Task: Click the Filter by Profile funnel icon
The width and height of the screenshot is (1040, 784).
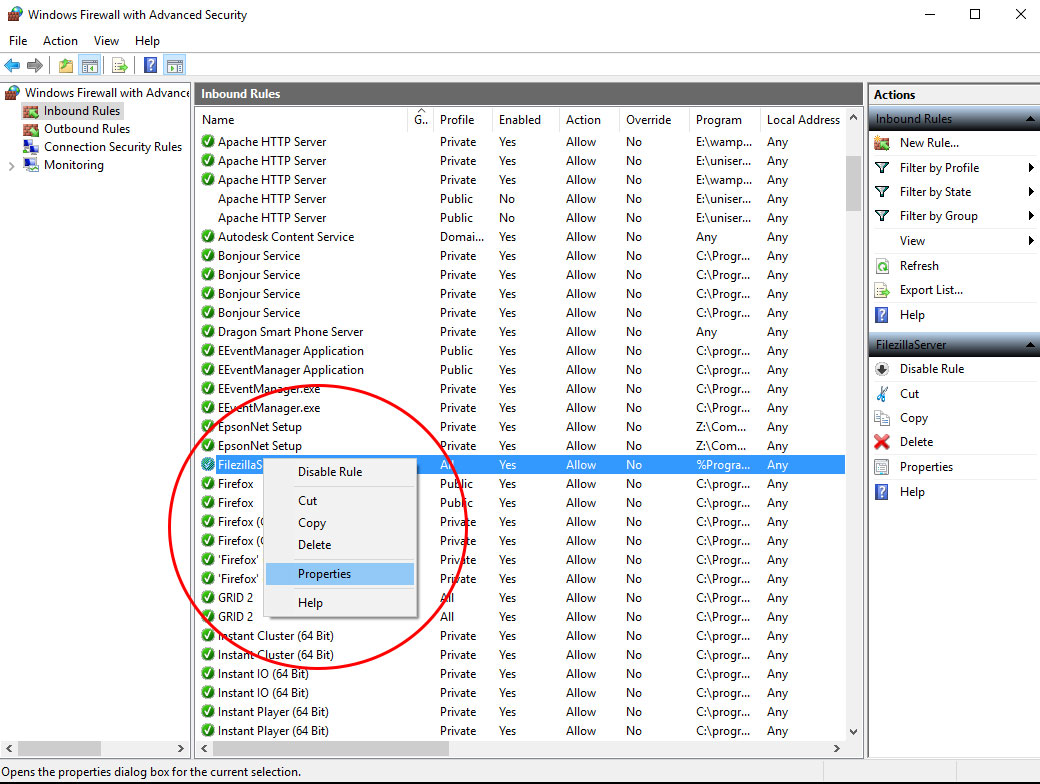Action: [x=882, y=168]
